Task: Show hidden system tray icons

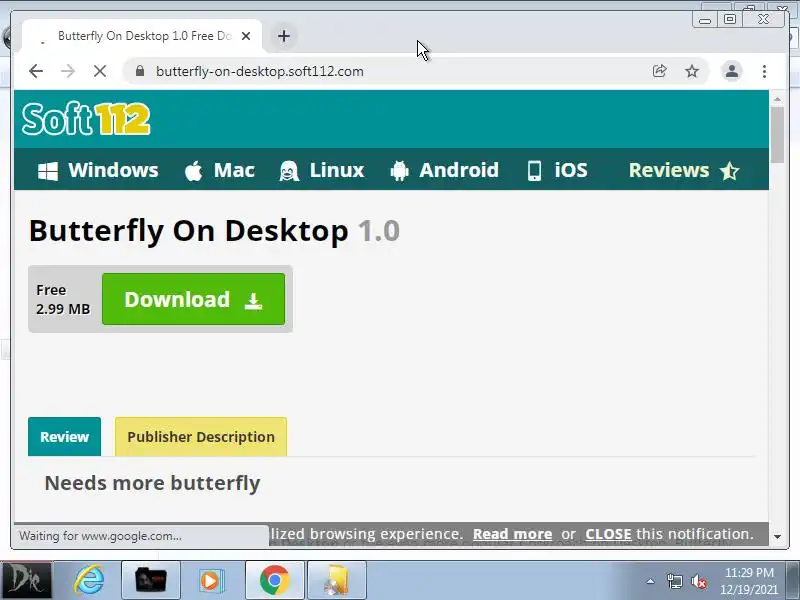Action: 651,581
